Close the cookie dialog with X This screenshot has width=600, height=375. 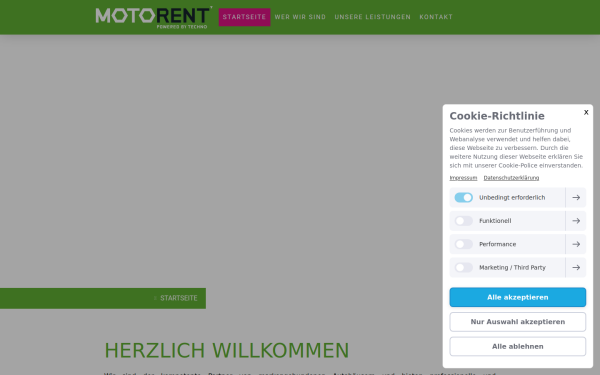(x=586, y=112)
